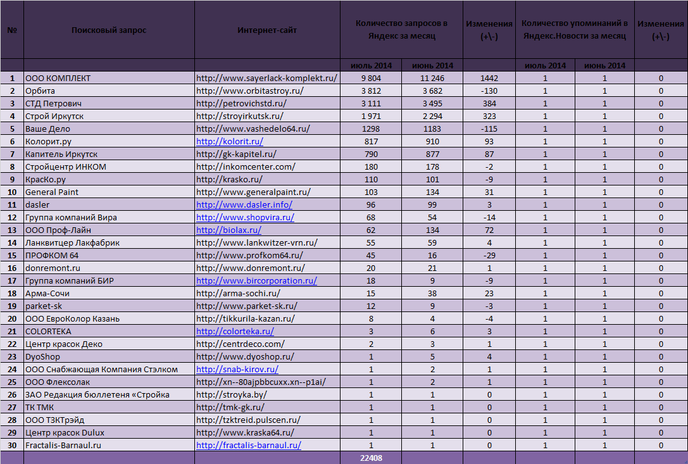Open the http://fractalis-barnaul.ru/ link

point(248,445)
